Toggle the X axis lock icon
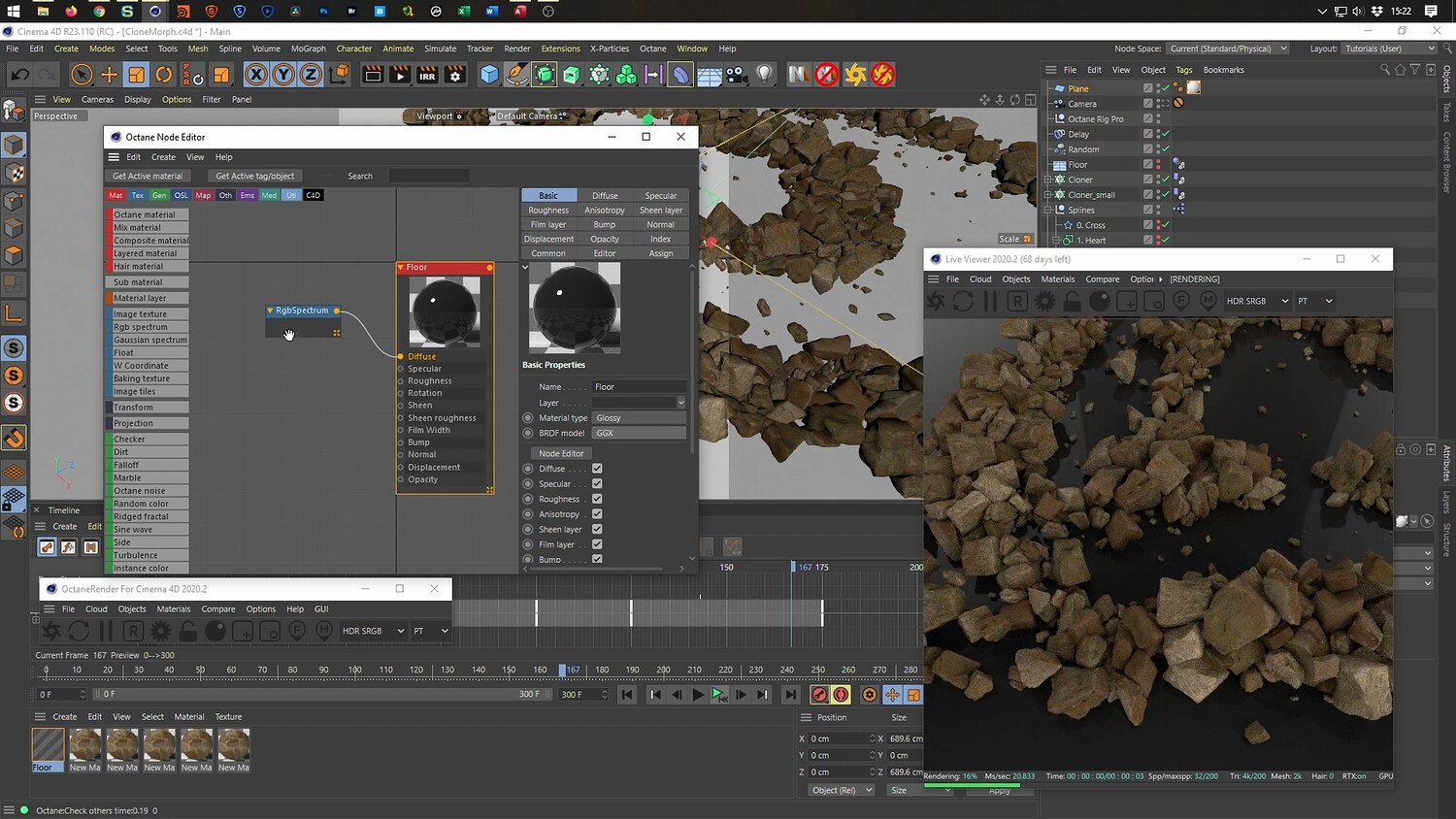The width and height of the screenshot is (1456, 819). 255,75
